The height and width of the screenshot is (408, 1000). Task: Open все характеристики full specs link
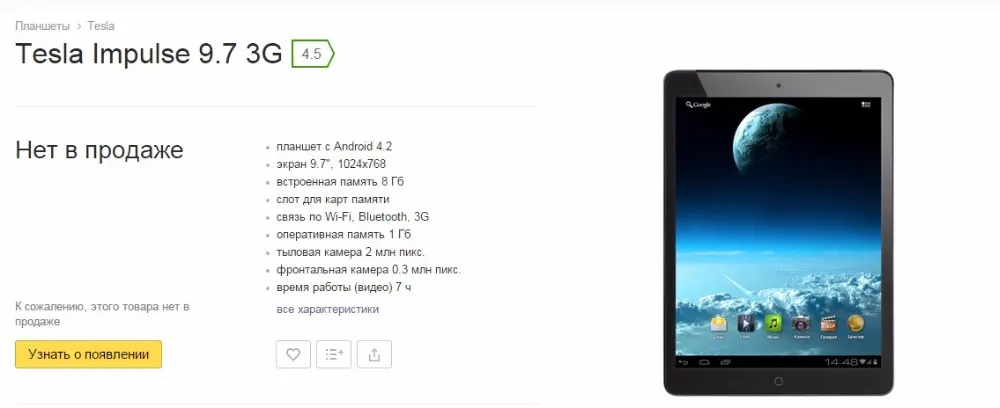[328, 309]
